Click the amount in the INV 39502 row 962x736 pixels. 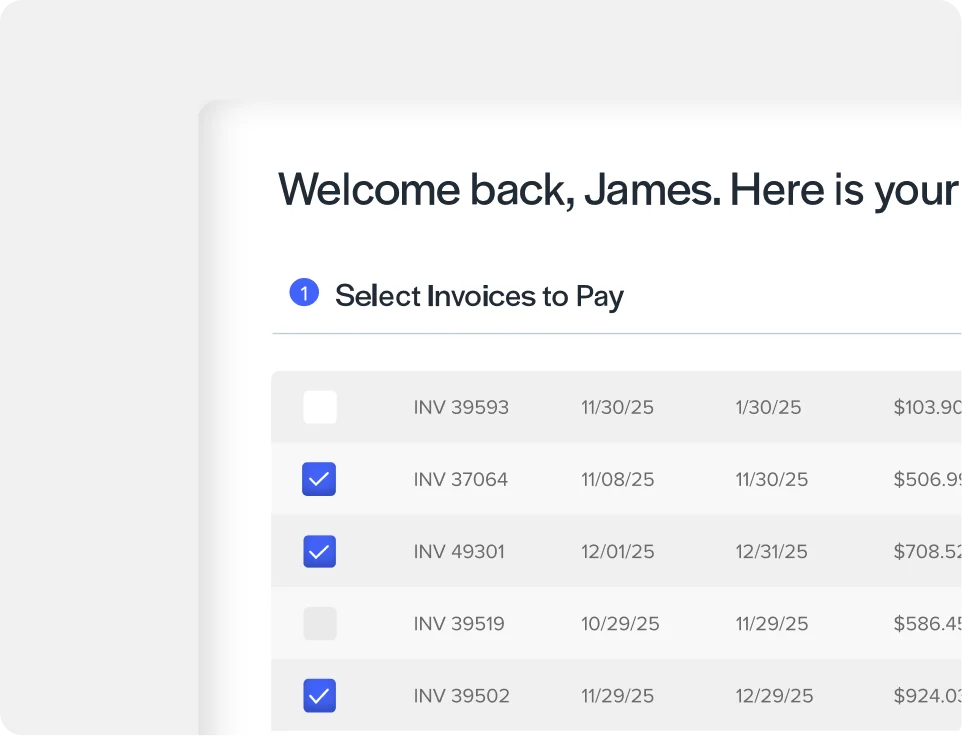(927, 696)
